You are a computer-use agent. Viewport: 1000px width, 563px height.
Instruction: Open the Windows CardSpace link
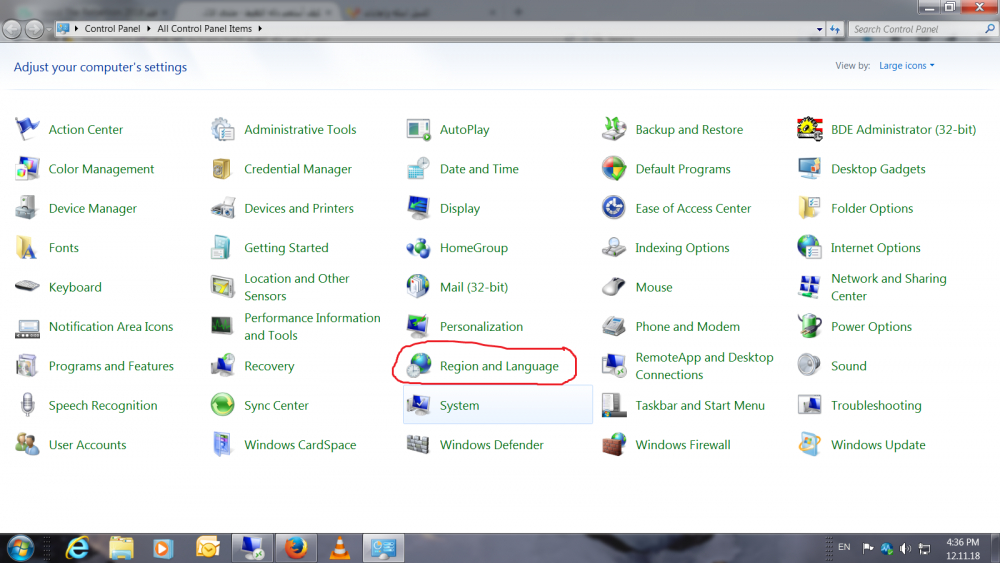[x=300, y=445]
